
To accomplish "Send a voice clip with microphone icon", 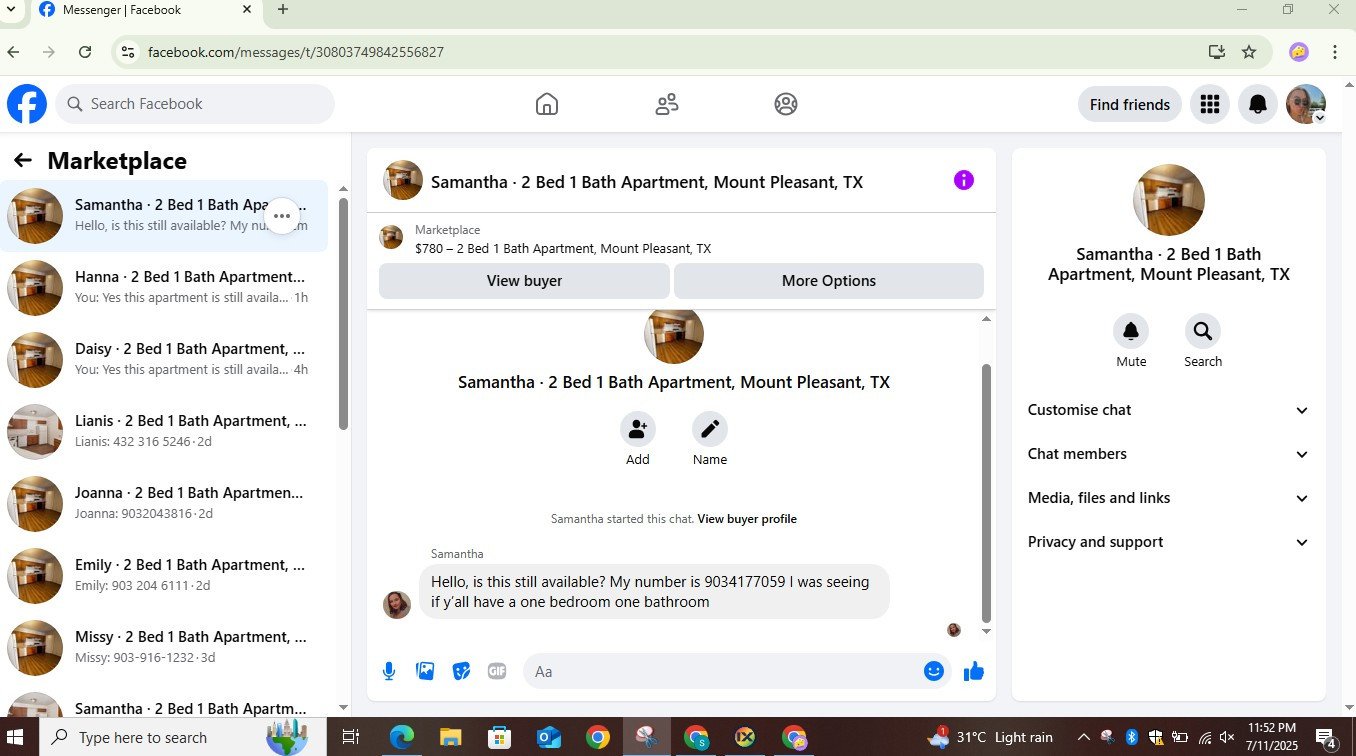I will point(389,671).
